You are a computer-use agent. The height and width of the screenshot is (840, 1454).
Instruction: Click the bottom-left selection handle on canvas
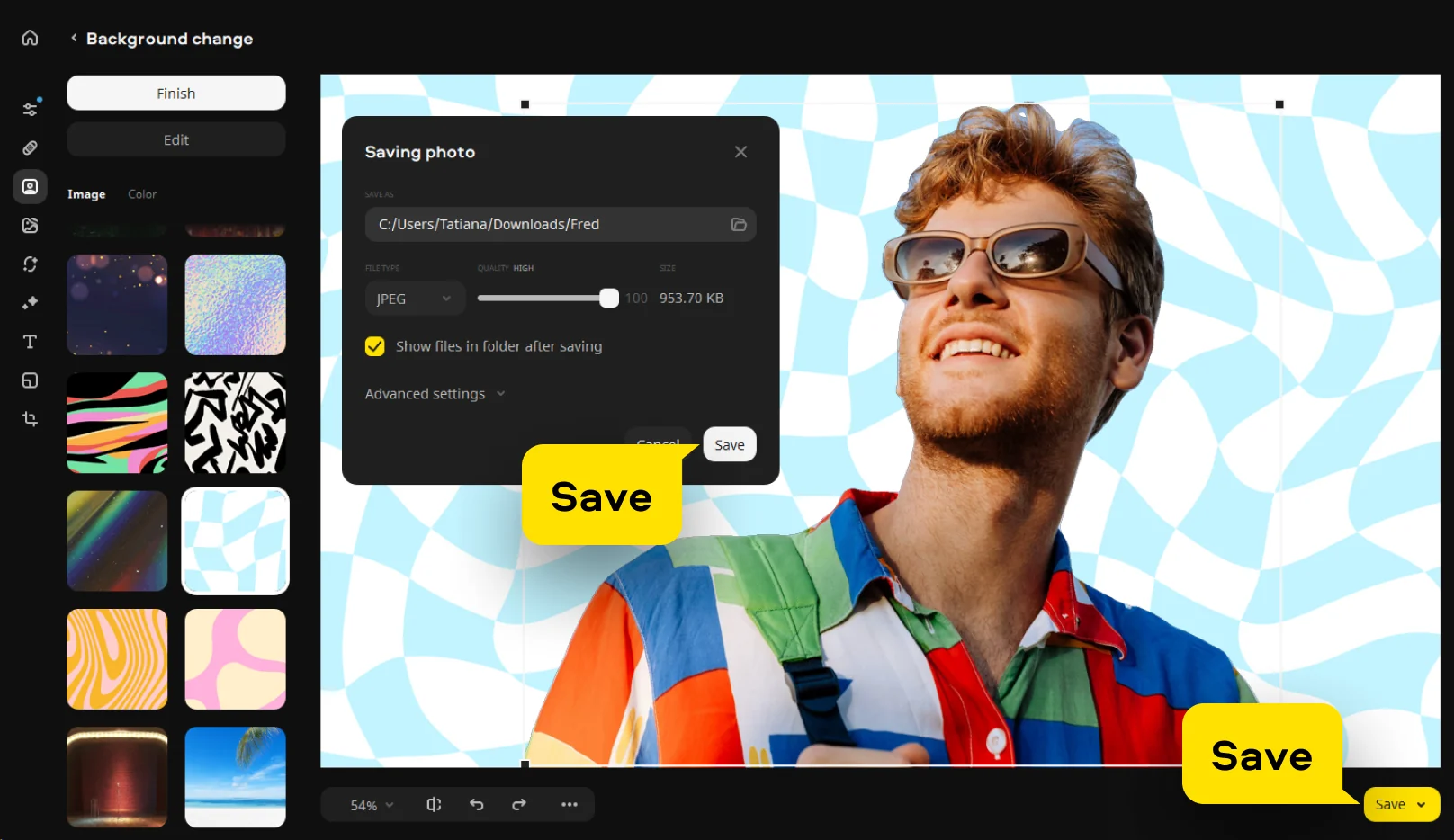pyautogui.click(x=525, y=764)
